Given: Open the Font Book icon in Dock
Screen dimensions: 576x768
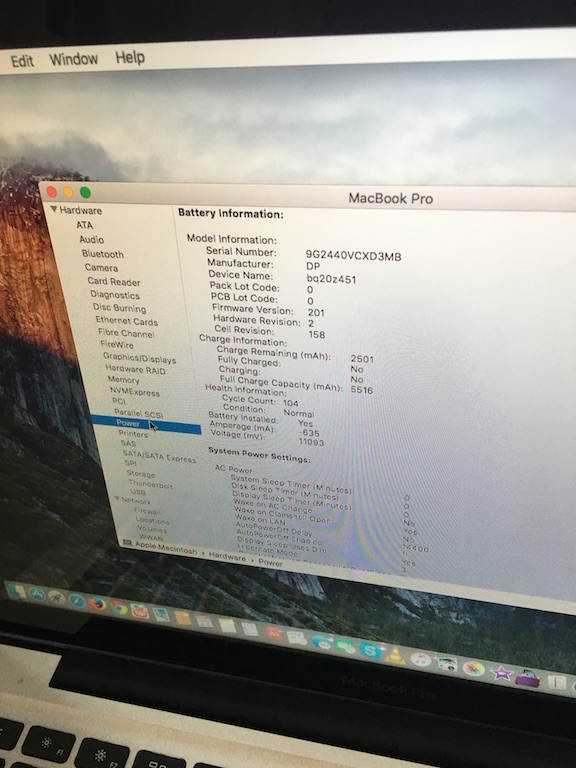Looking at the screenshot, I should click(556, 682).
